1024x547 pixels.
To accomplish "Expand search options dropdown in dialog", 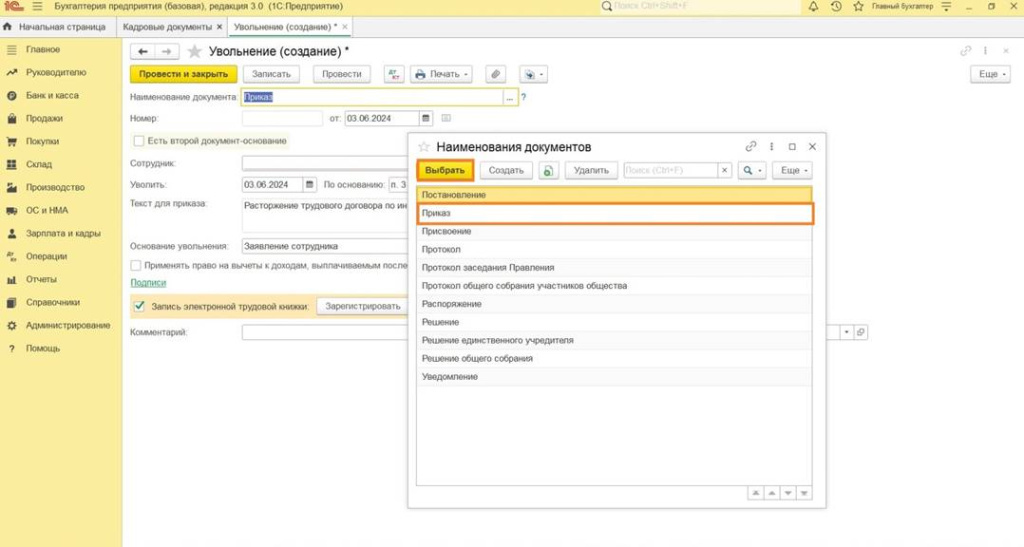I will point(751,171).
